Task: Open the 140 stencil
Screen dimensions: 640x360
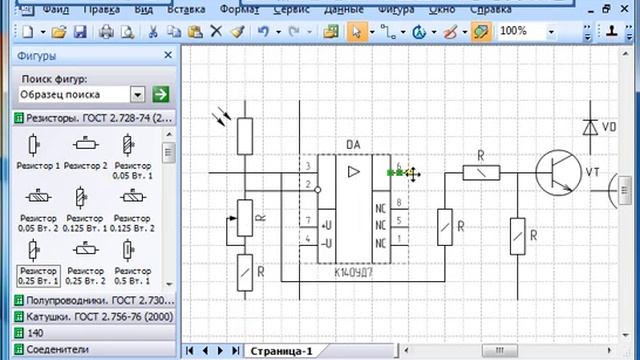Action: point(95,333)
